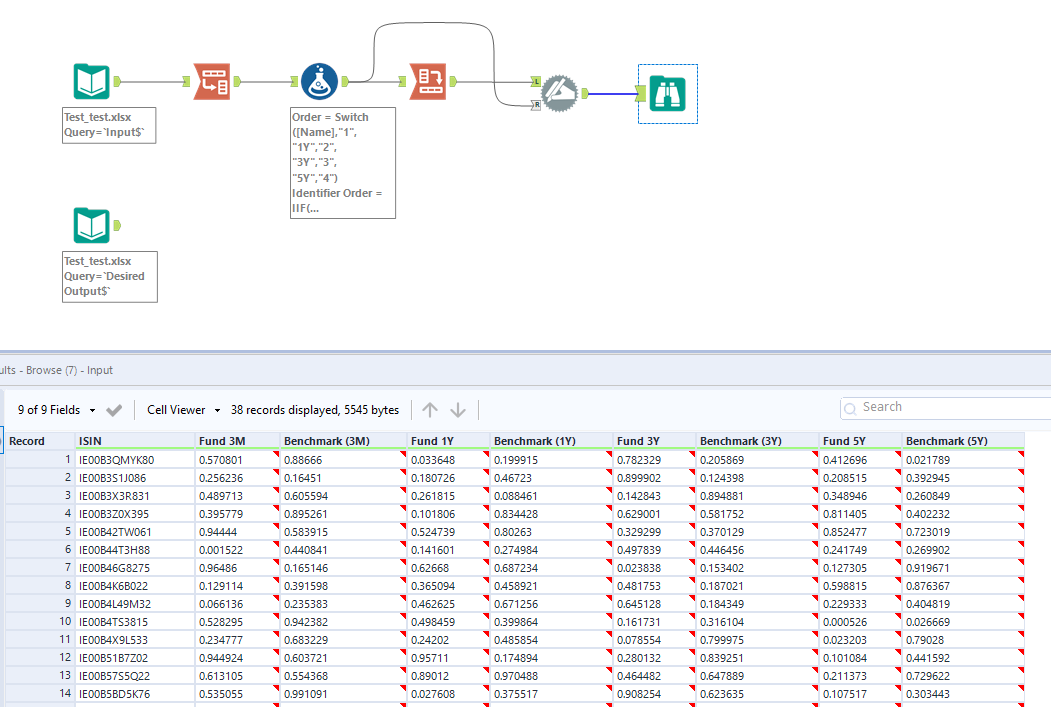Open the Join tool configuration
This screenshot has height=707, width=1051.
(560, 93)
